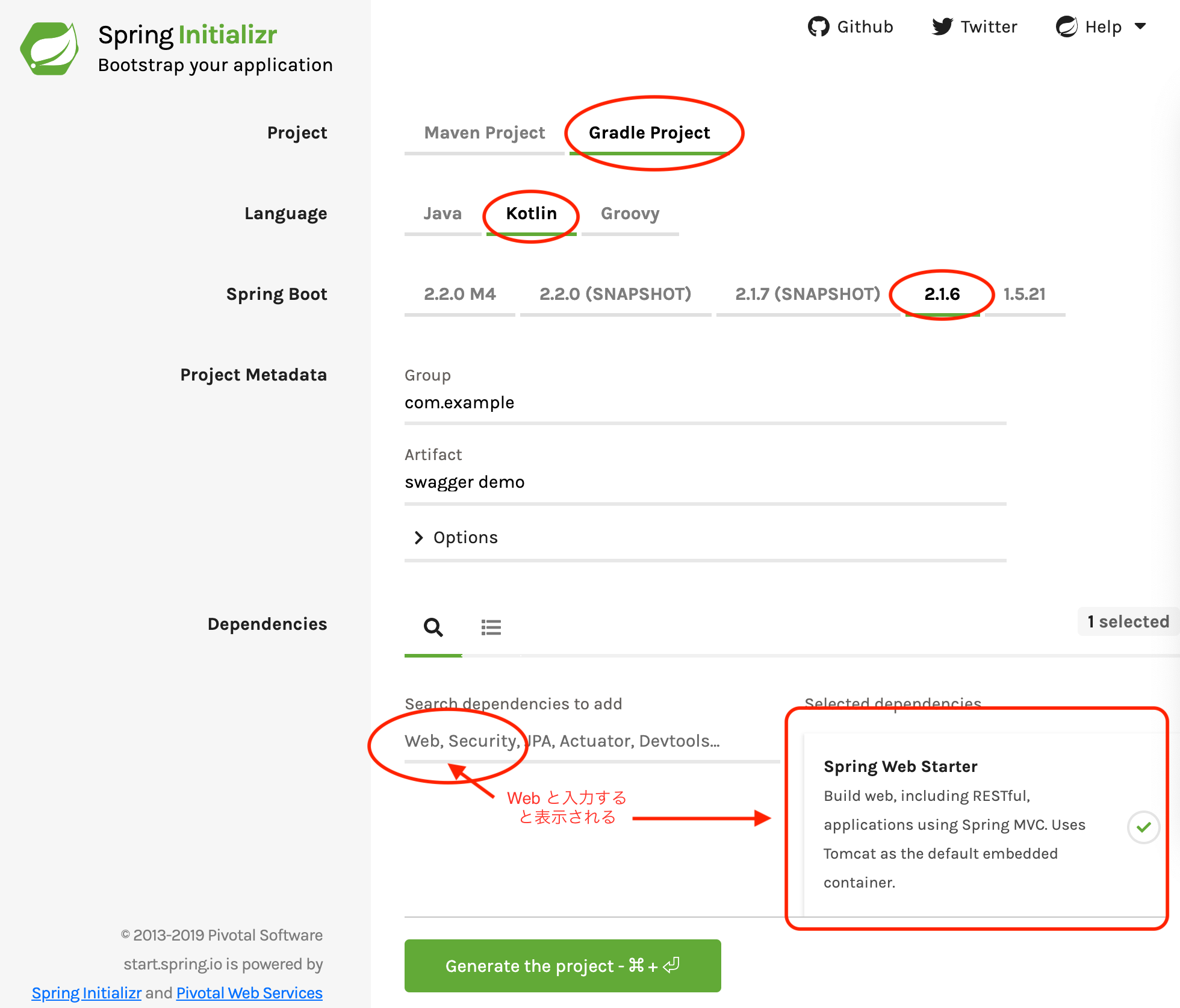Click the Help spring icon
The height and width of the screenshot is (1008, 1180).
pos(1066,27)
